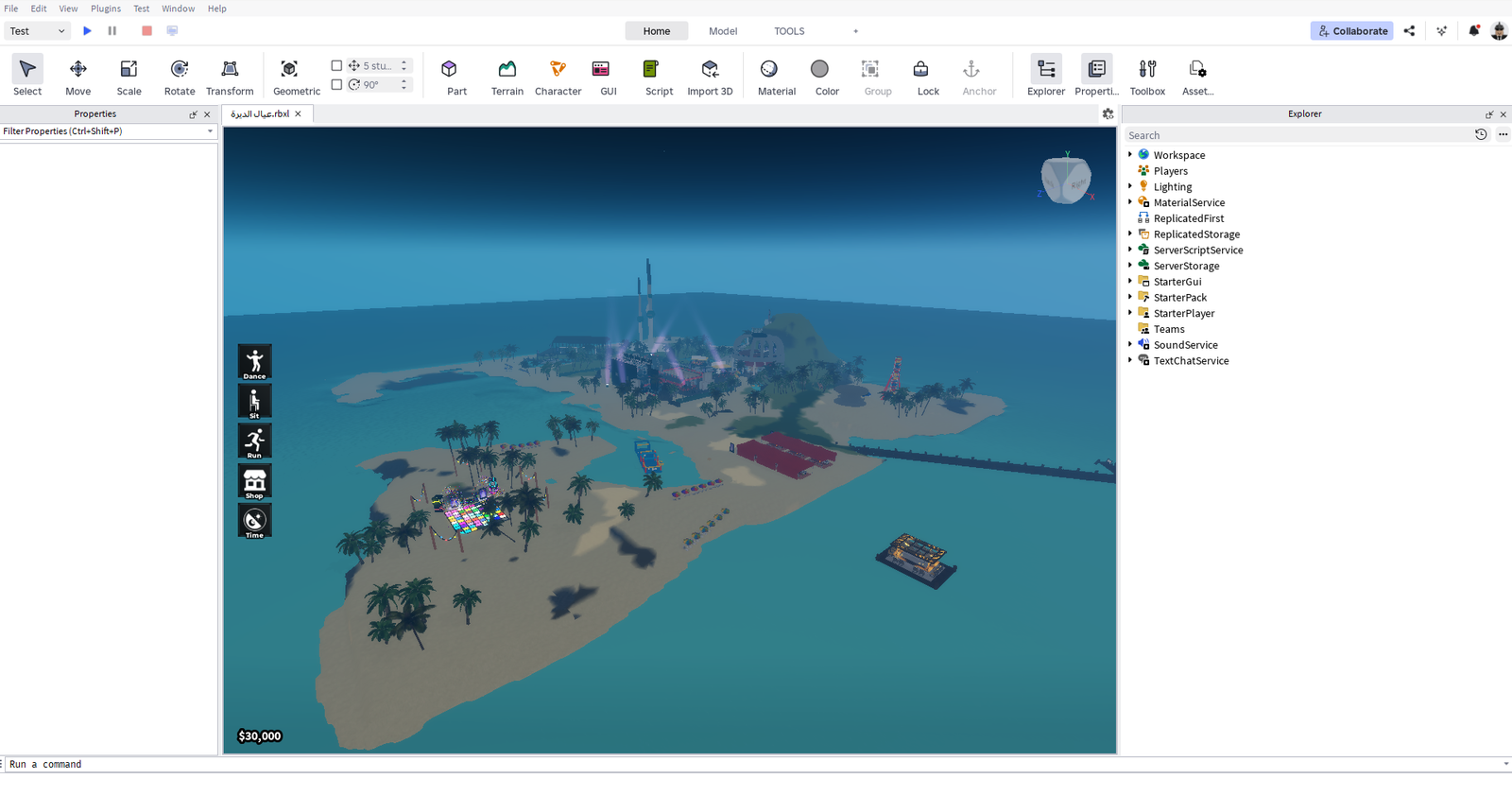Open the share icon
The width and height of the screenshot is (1512, 796).
click(x=1409, y=31)
